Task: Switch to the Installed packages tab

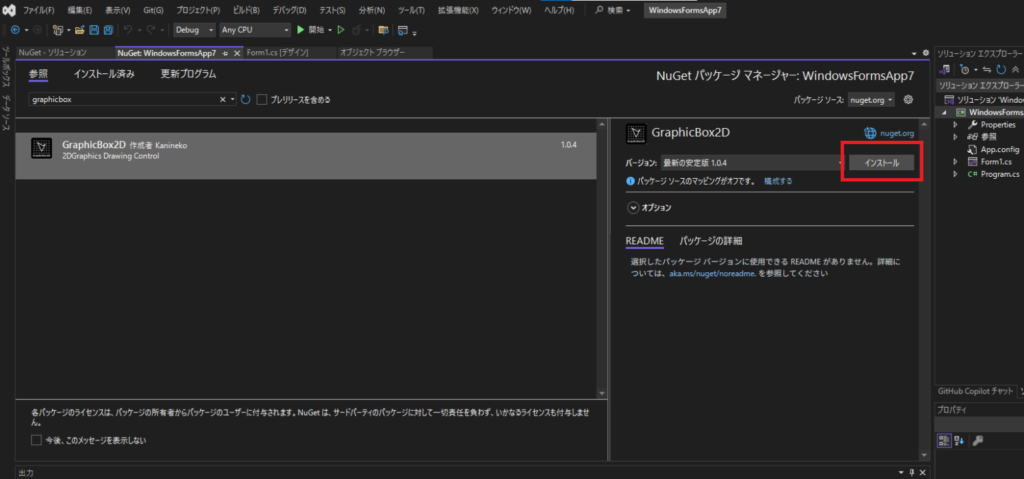Action: [x=104, y=74]
